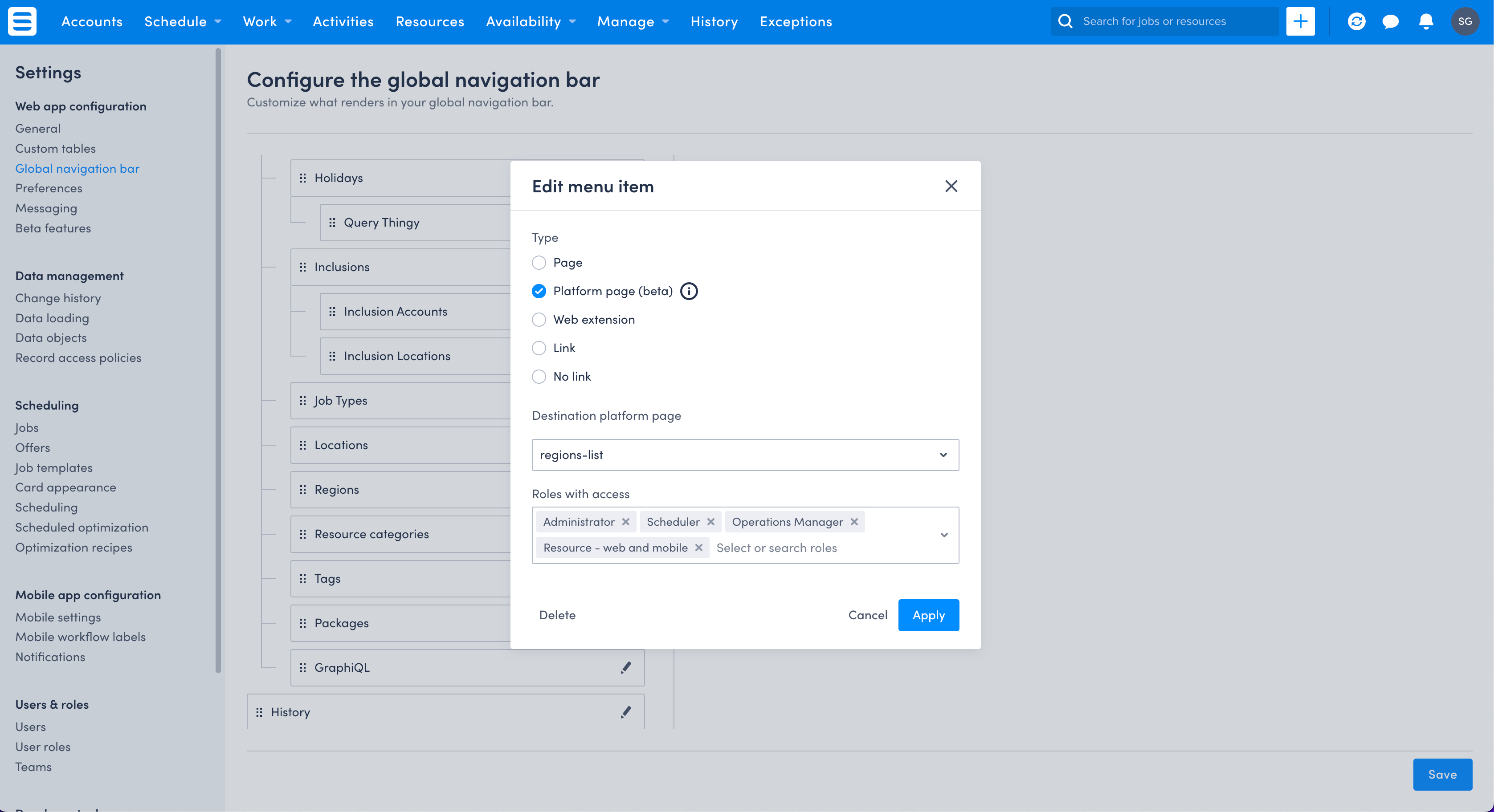Choose the No link radio option
1494x812 pixels.
click(x=539, y=377)
